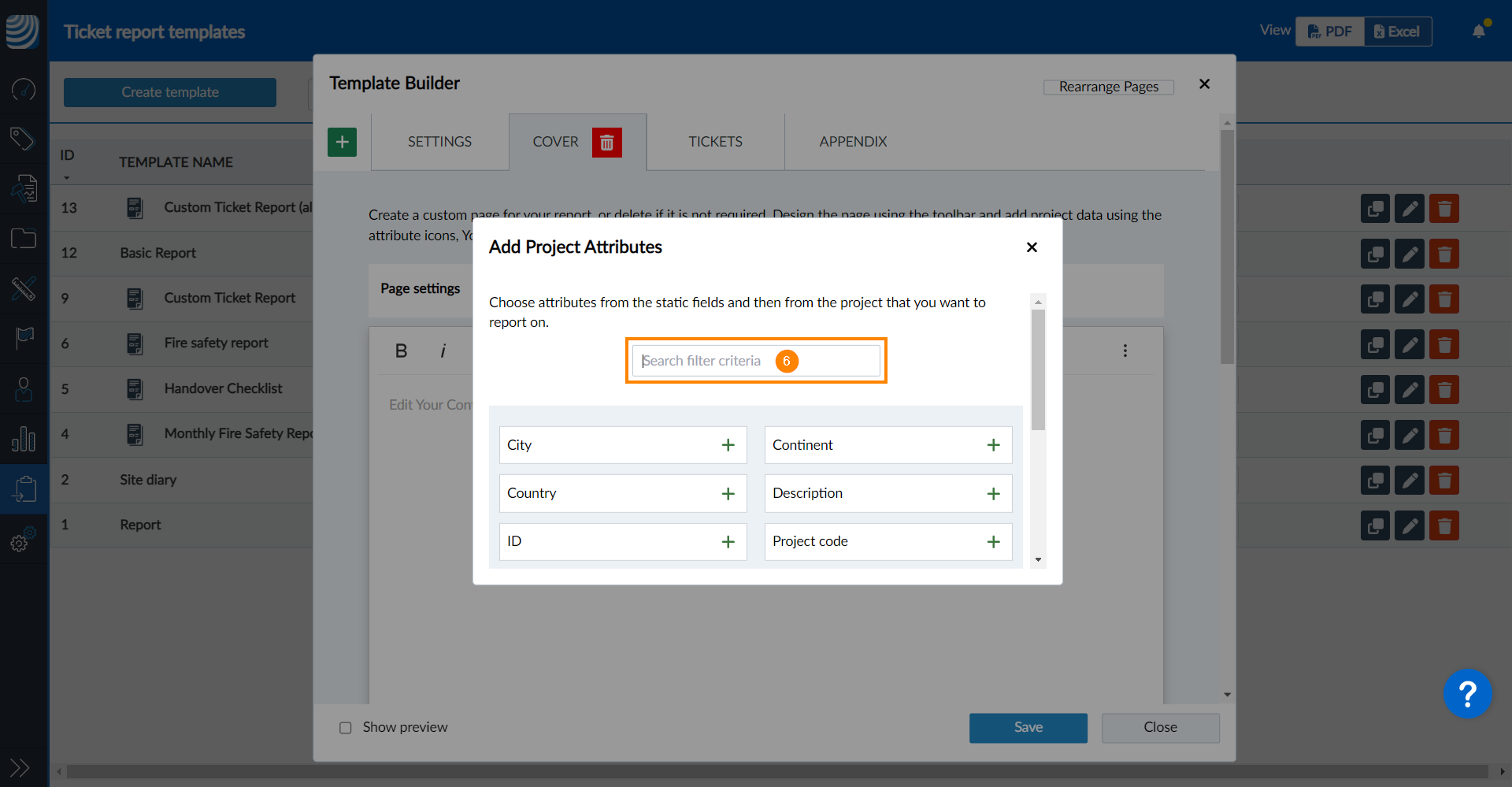
Task: Open notifications bell icon
Action: (1479, 32)
